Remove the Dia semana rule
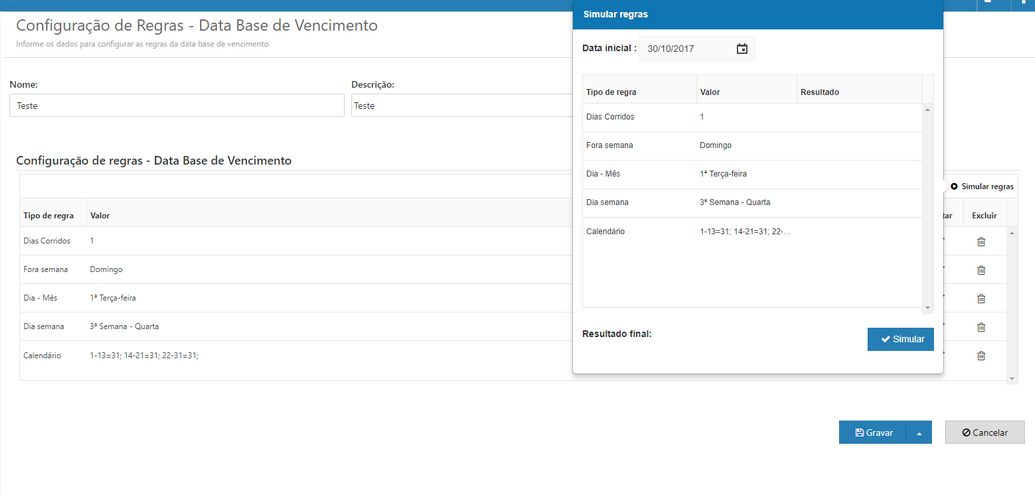 click(x=981, y=326)
